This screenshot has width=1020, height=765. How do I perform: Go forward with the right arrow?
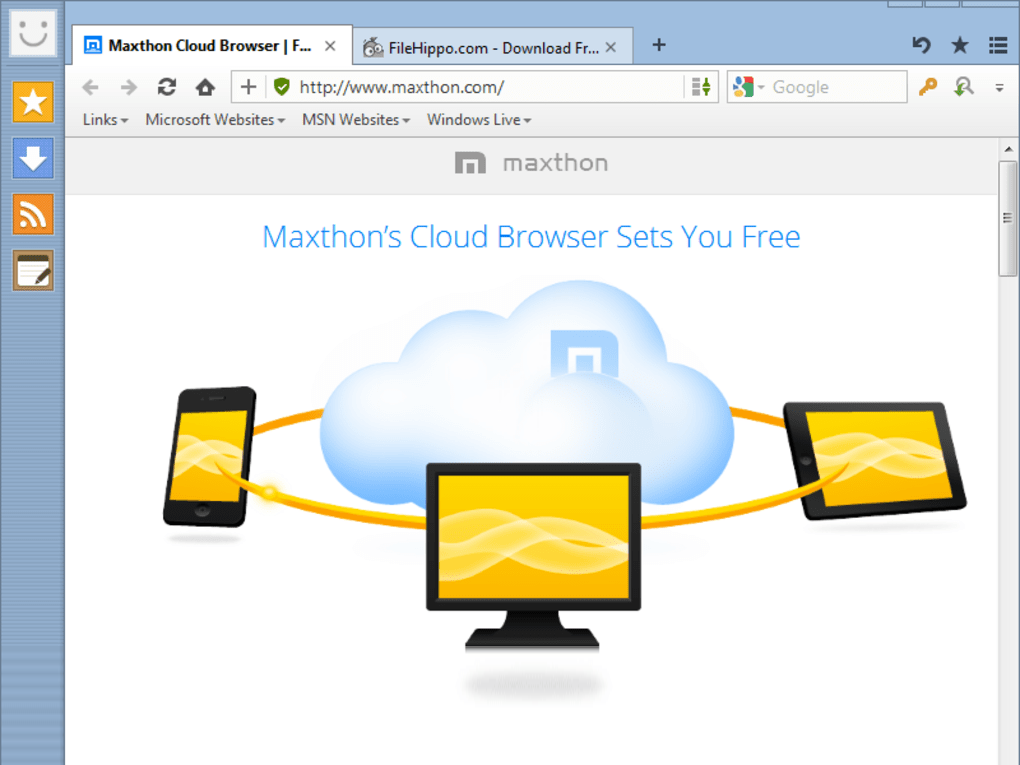point(129,87)
